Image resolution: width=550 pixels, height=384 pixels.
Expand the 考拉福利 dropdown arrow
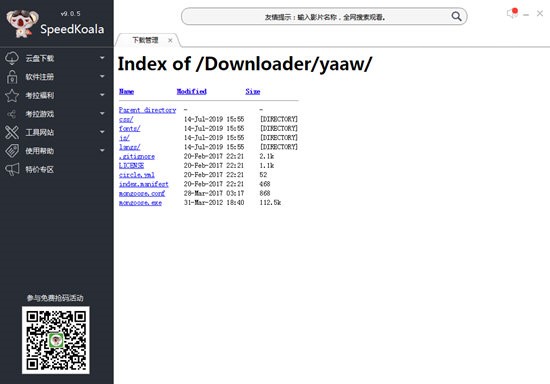coord(102,95)
